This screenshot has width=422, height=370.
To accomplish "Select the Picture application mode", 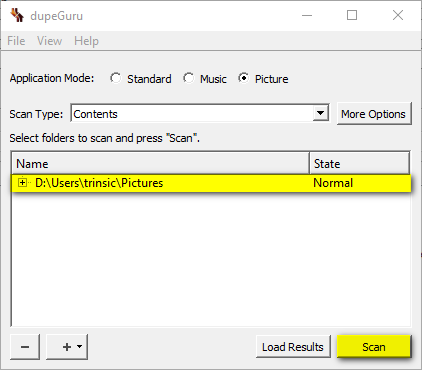I will [263, 79].
